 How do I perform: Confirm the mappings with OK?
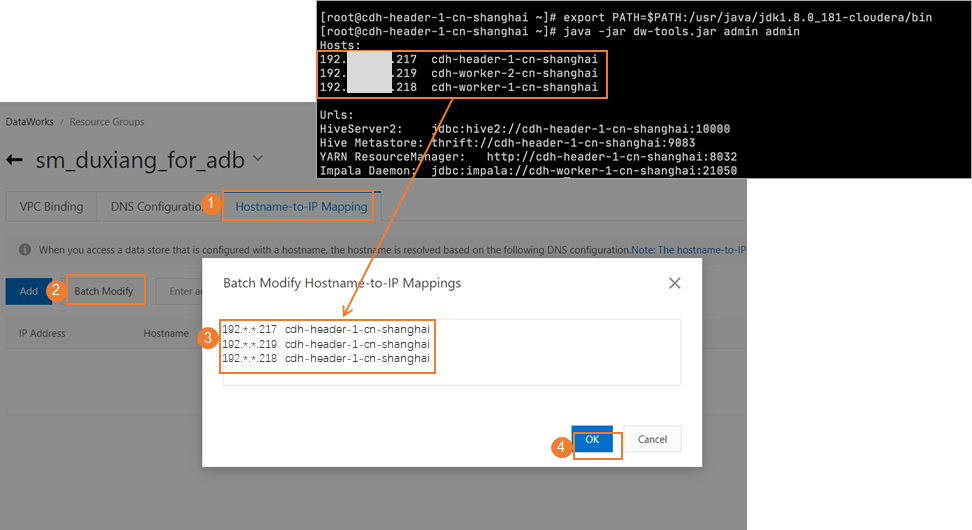coord(592,439)
